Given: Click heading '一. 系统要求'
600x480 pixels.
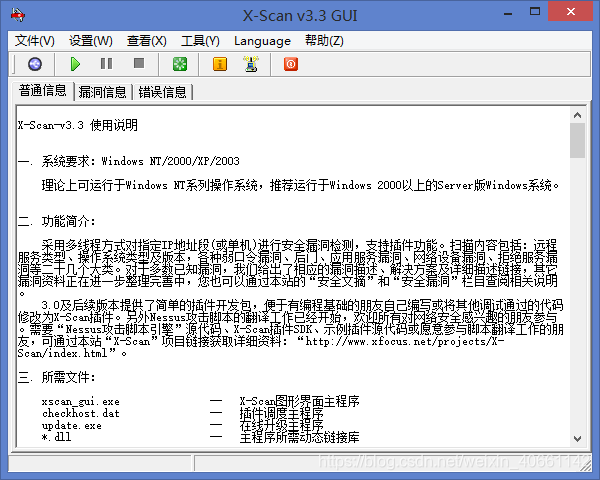Looking at the screenshot, I should pyautogui.click(x=55, y=161).
